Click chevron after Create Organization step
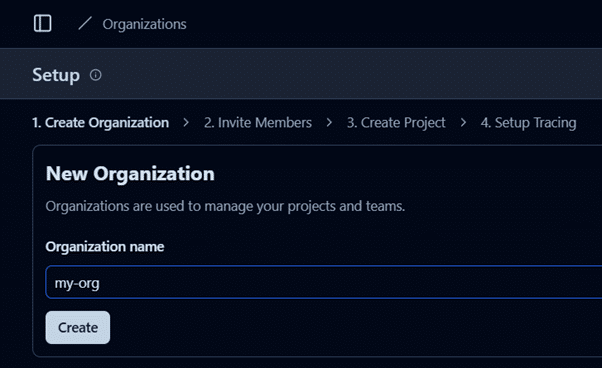This screenshot has width=602, height=368. [186, 123]
